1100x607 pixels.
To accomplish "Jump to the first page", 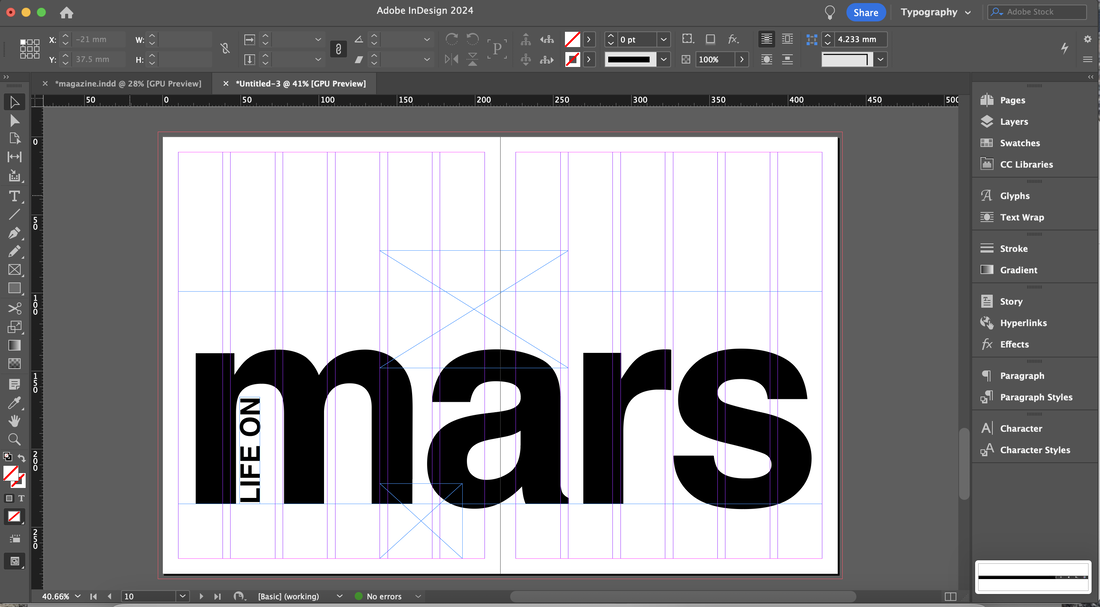I will (94, 596).
